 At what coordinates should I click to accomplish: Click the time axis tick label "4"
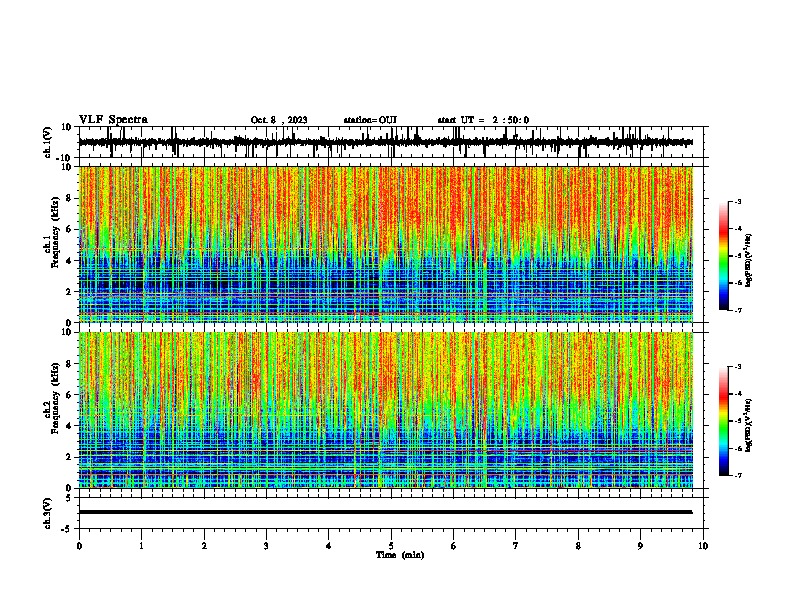point(329,546)
